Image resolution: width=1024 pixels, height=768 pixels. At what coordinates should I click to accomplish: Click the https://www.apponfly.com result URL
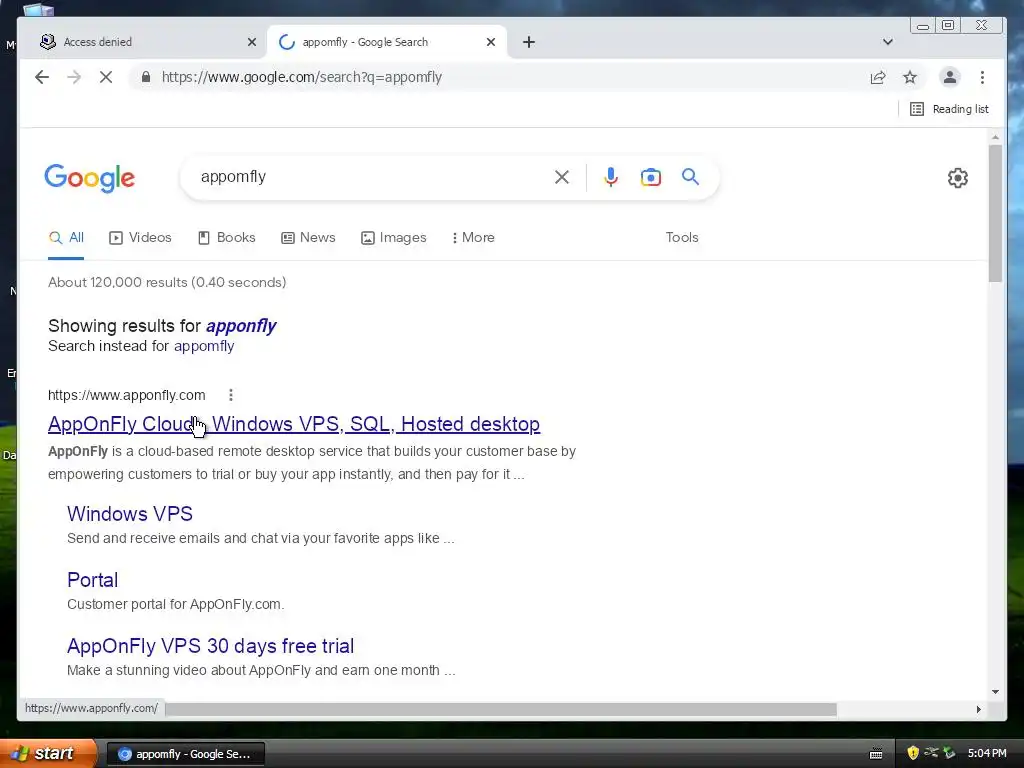click(127, 395)
